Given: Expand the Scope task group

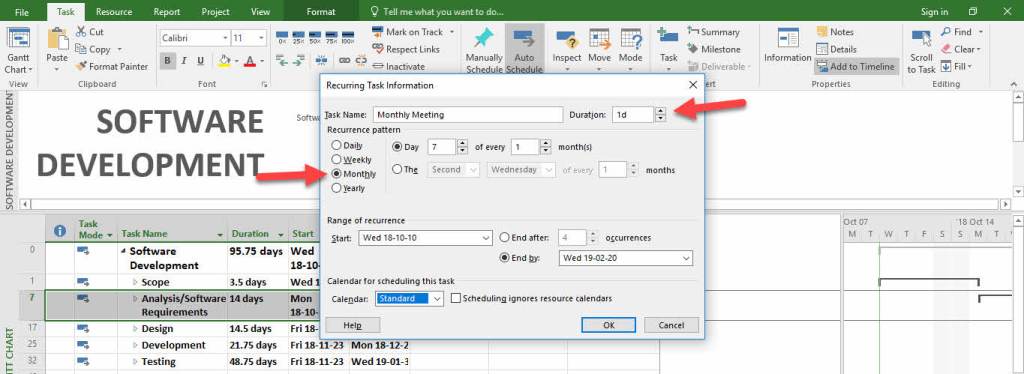Looking at the screenshot, I should [x=135, y=283].
